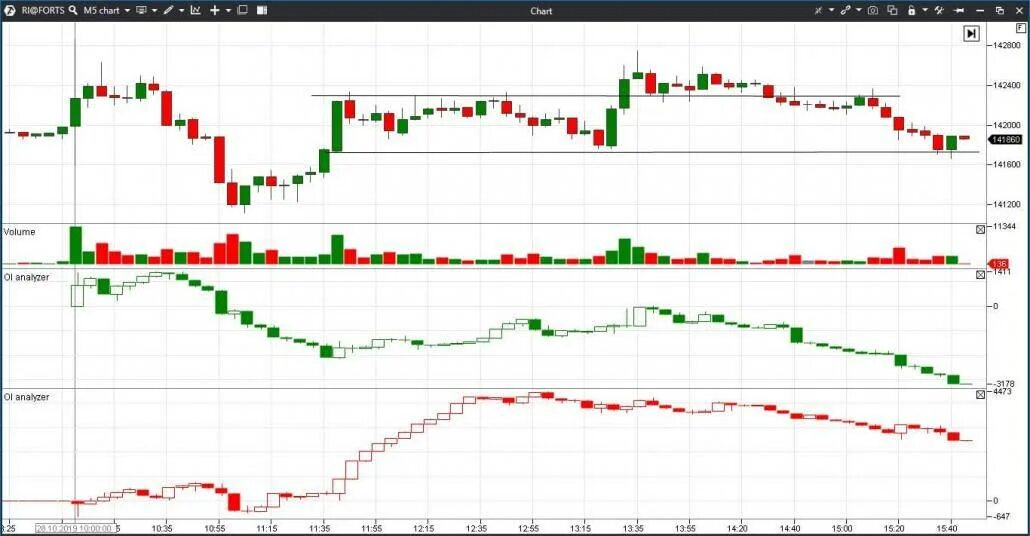The height and width of the screenshot is (536, 1030).
Task: Click the red volume value tag on the scale
Action: [998, 263]
